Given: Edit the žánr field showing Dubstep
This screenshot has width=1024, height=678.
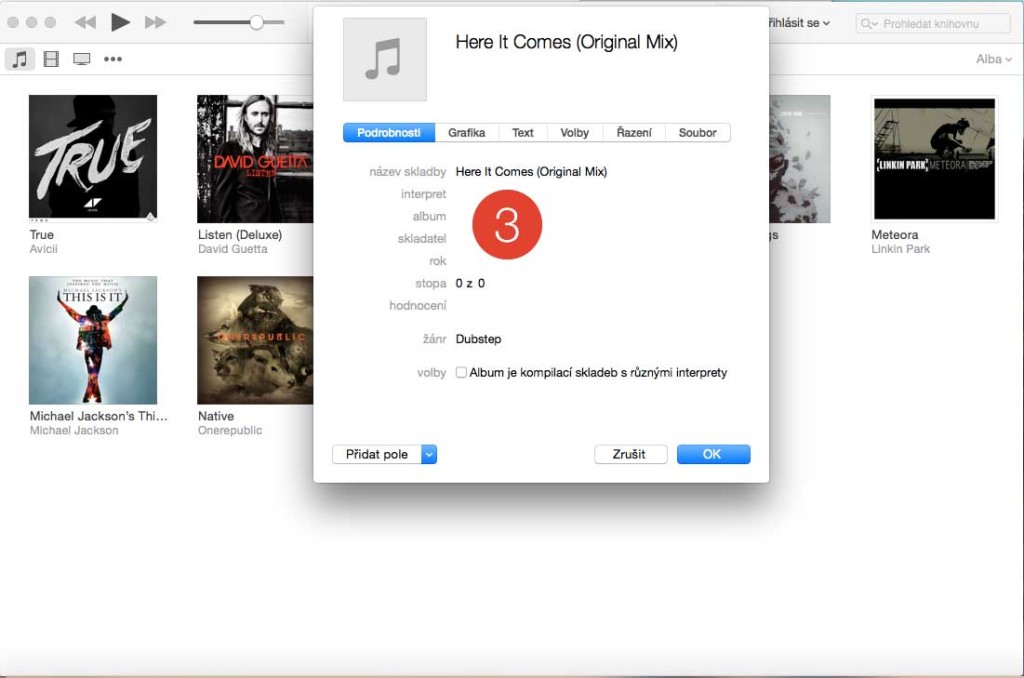Looking at the screenshot, I should 479,339.
